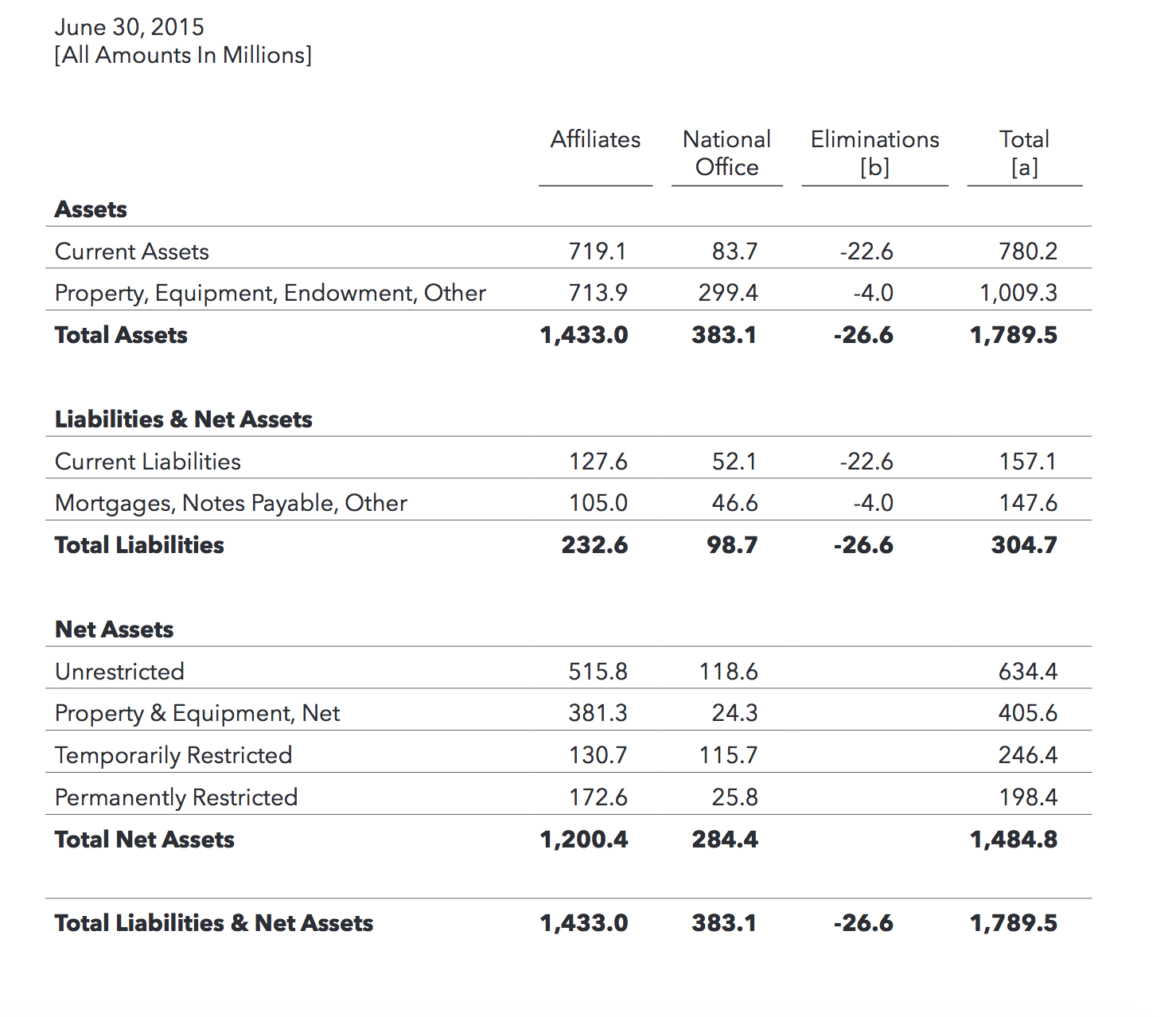
Task: Click Current Liabilities total 157.1
Action: (x=1028, y=462)
